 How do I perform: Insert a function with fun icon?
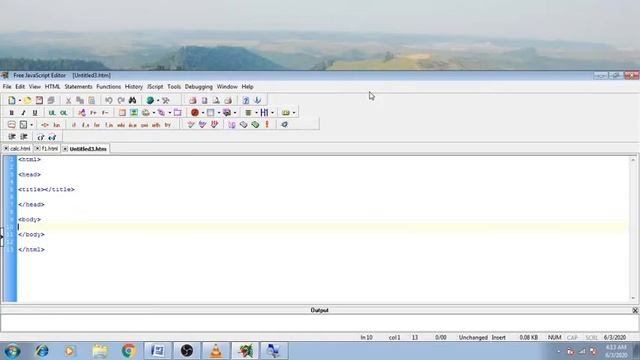coord(57,125)
